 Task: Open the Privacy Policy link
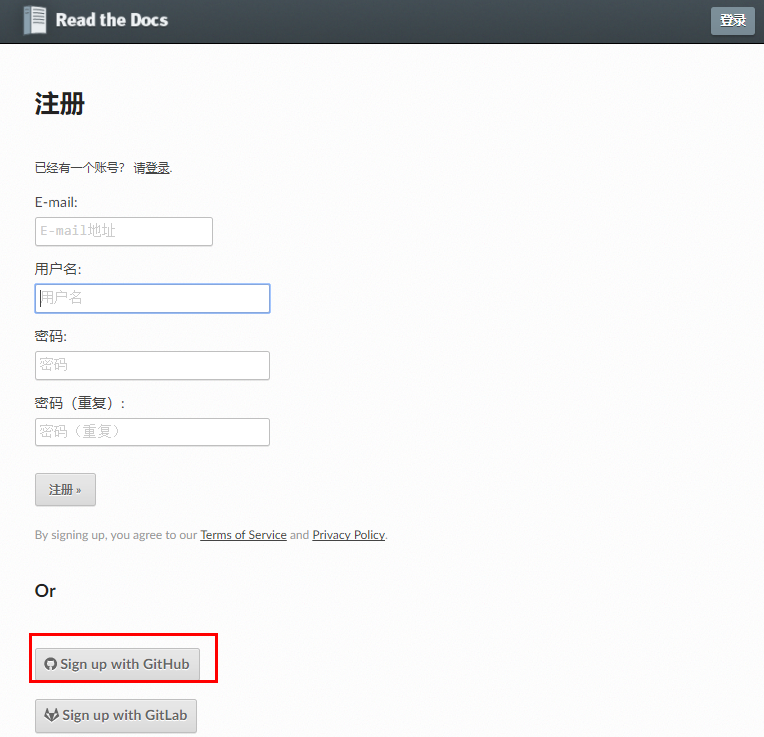tap(348, 535)
